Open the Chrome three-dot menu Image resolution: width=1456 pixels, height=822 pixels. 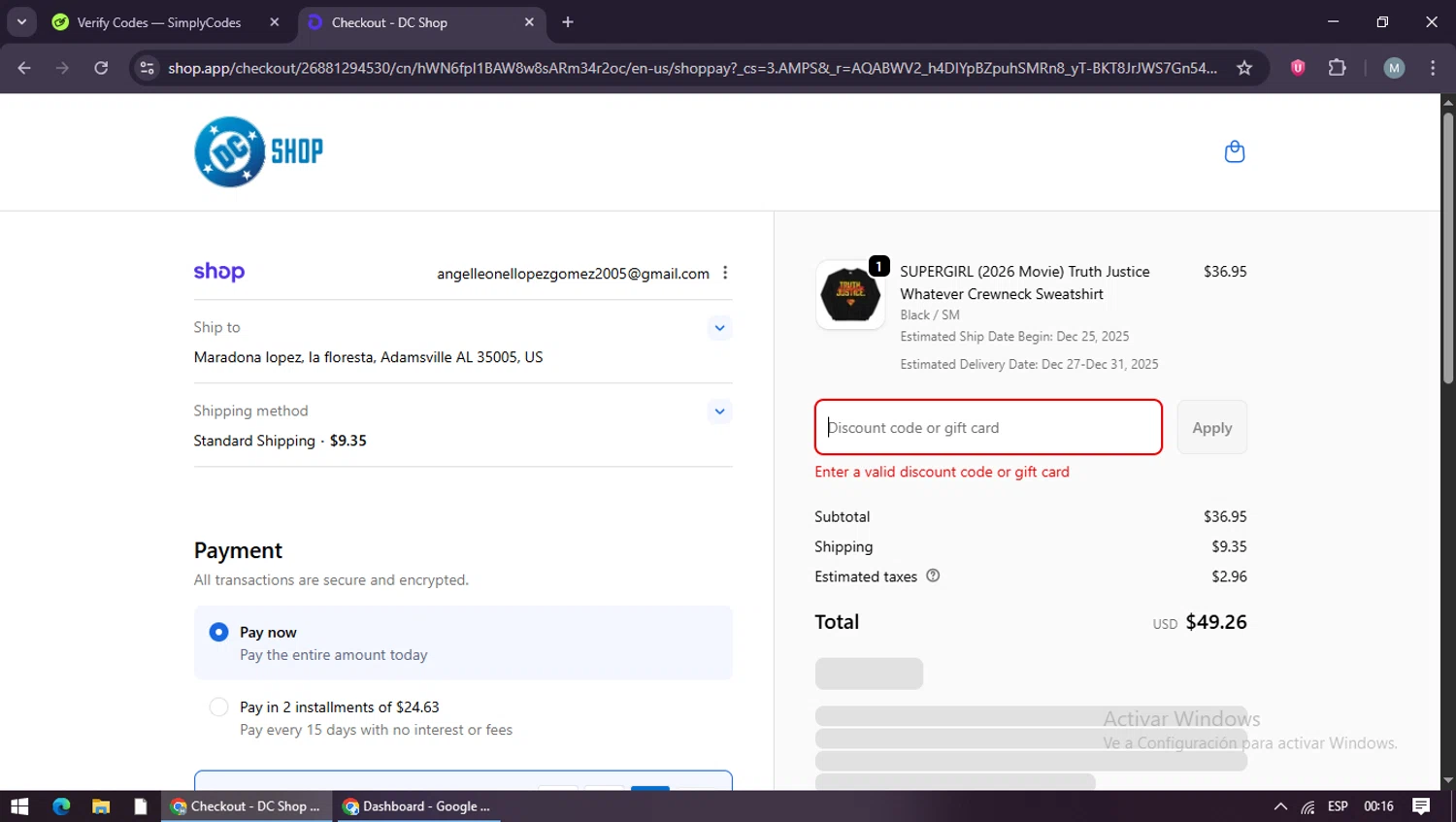(1433, 68)
